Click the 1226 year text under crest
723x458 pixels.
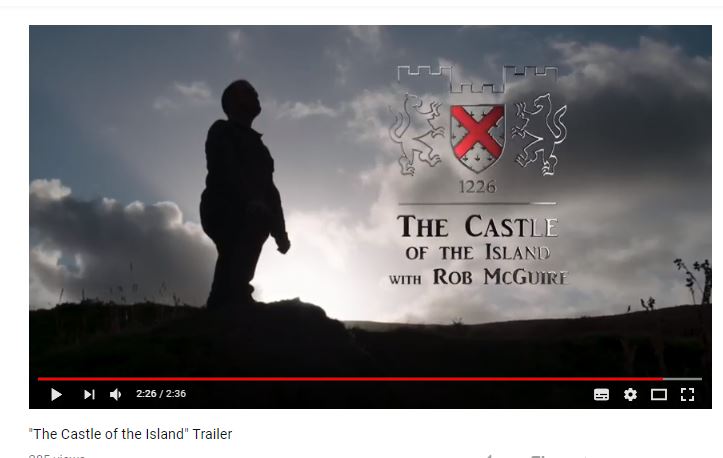(x=477, y=187)
